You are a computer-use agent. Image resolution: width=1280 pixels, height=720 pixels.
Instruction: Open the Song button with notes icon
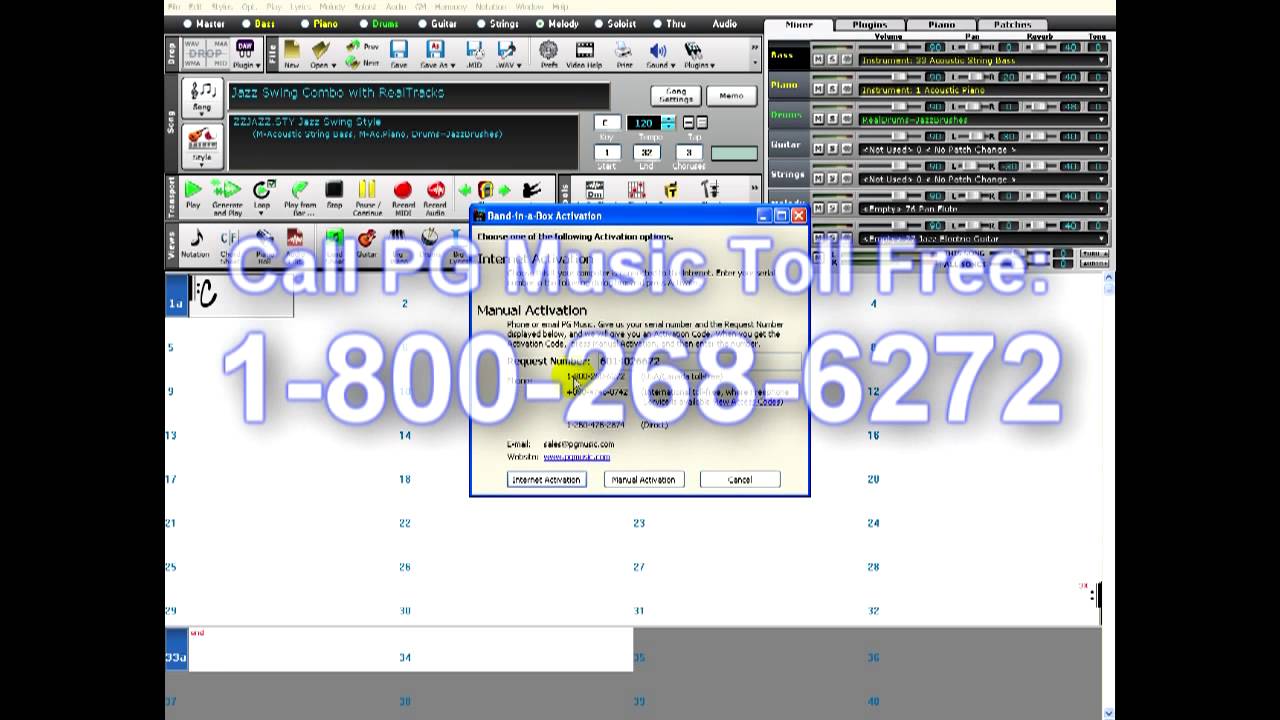click(x=202, y=96)
